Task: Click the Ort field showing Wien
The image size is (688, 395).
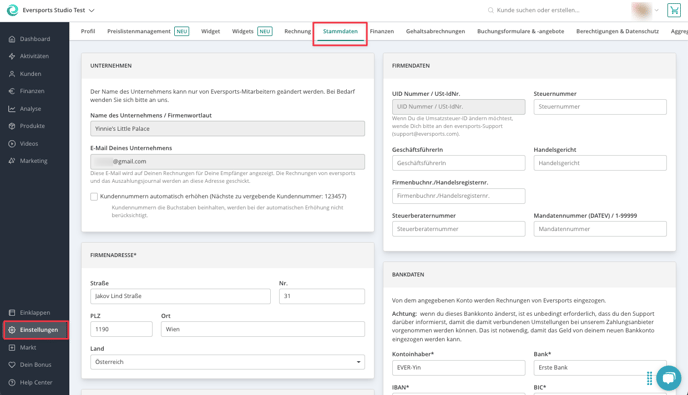Action: coord(263,329)
